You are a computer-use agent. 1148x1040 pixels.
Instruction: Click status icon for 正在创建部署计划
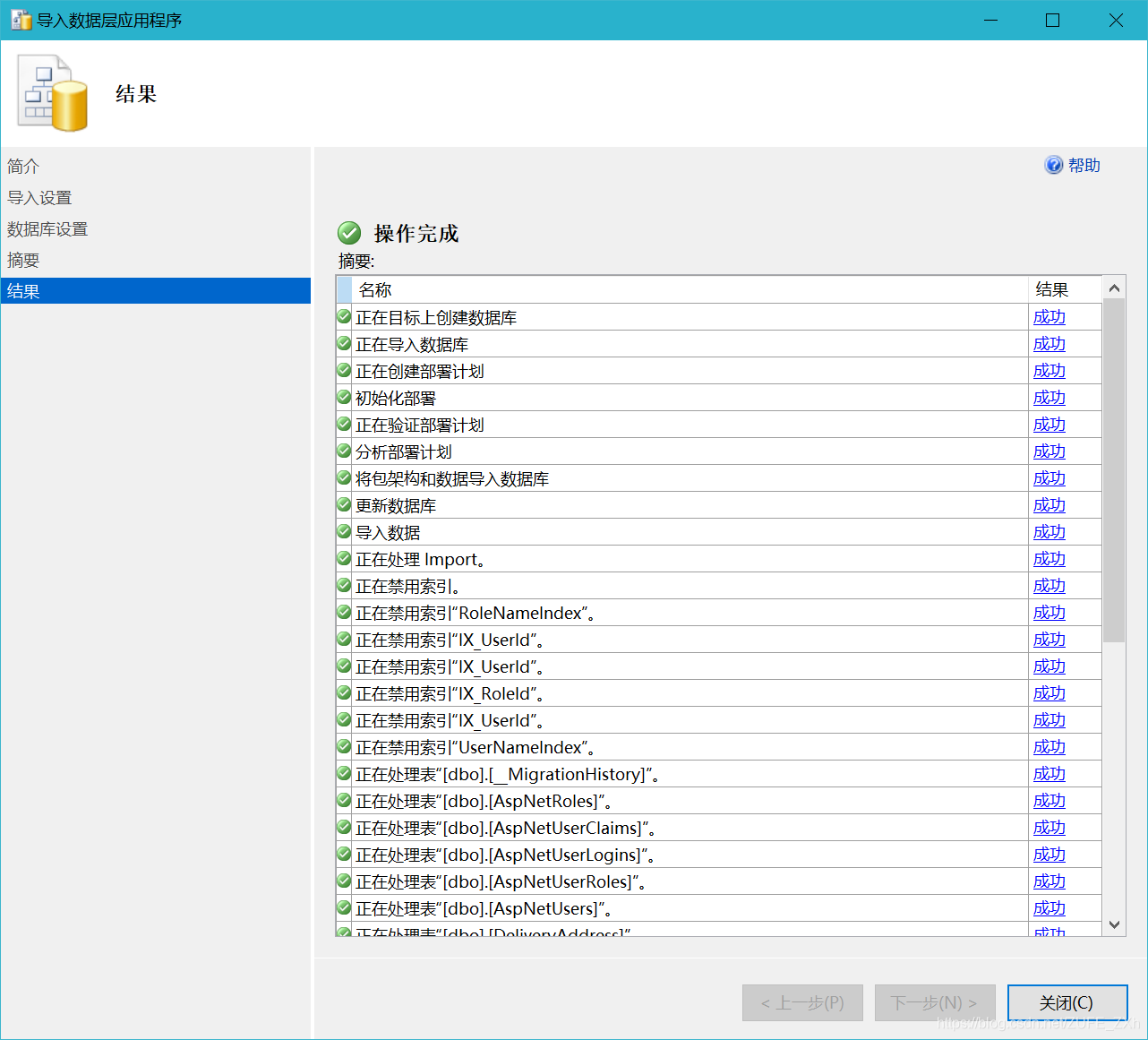344,370
